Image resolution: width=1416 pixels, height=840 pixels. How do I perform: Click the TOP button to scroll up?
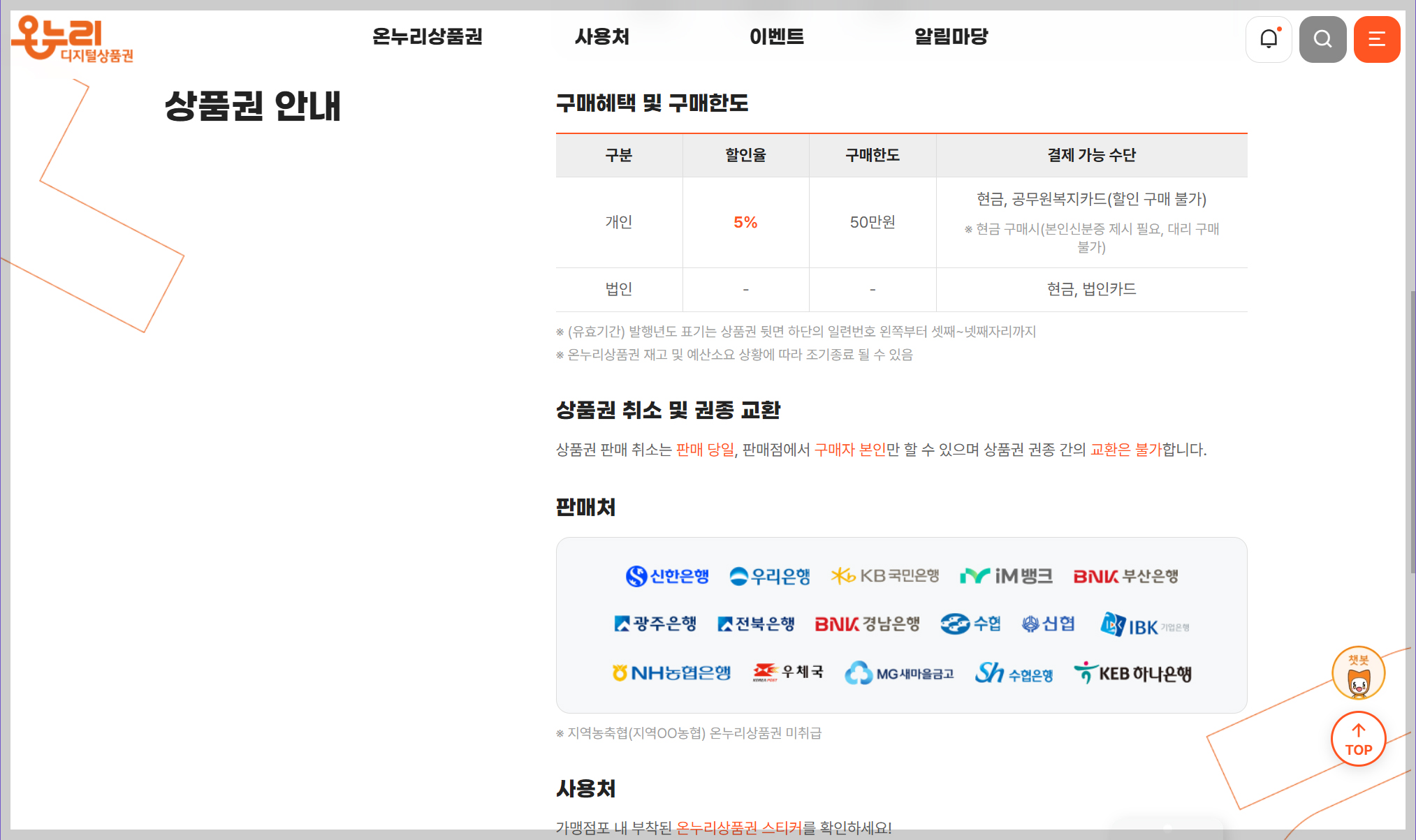click(x=1357, y=738)
